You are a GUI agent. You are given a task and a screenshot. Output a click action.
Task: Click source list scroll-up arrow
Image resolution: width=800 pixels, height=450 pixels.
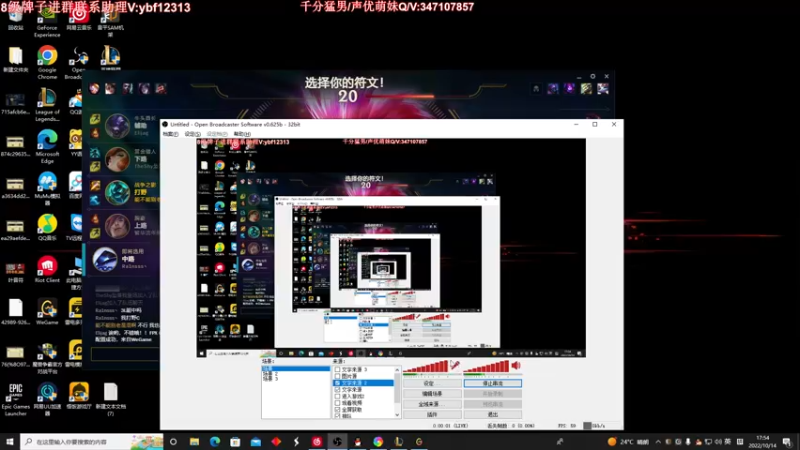tap(397, 369)
